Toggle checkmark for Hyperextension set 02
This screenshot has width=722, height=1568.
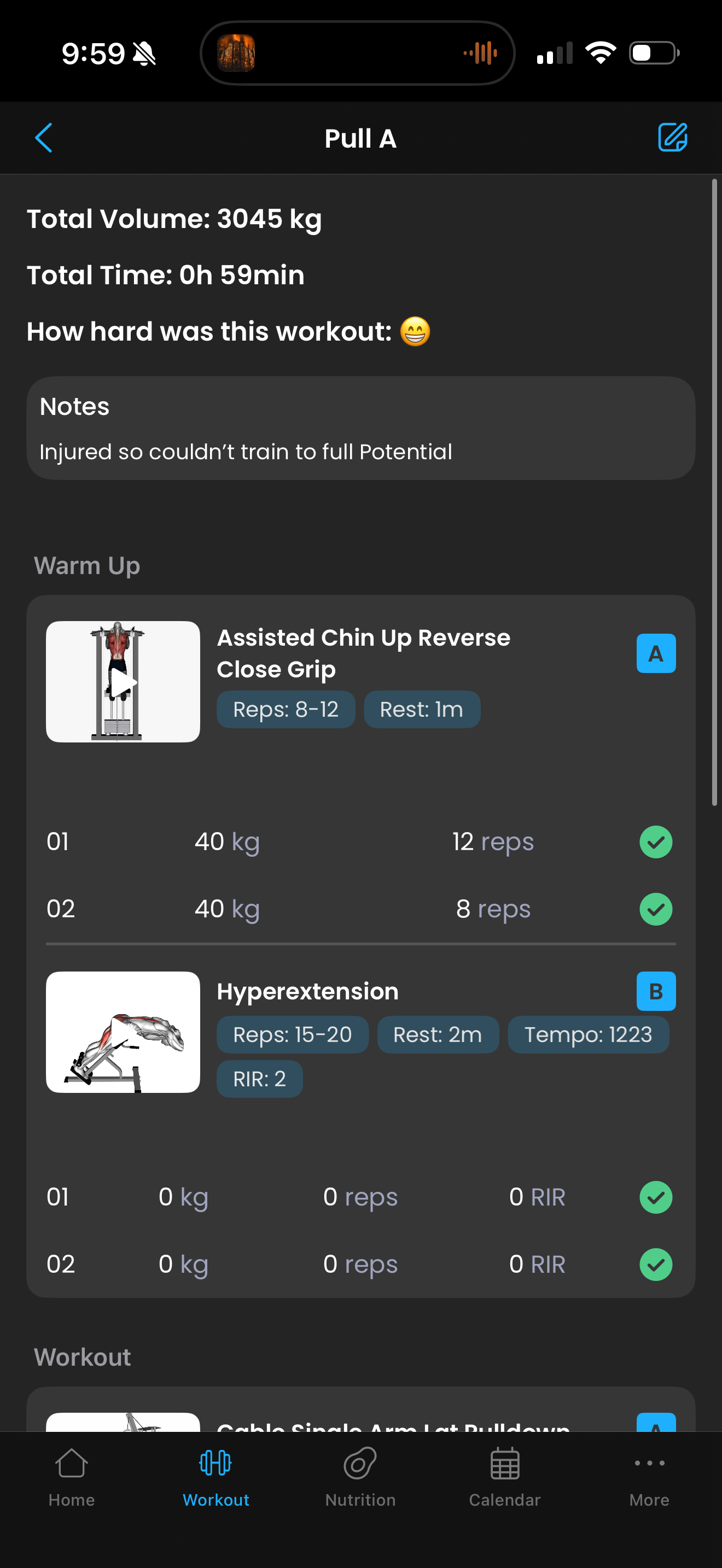[x=656, y=1264]
